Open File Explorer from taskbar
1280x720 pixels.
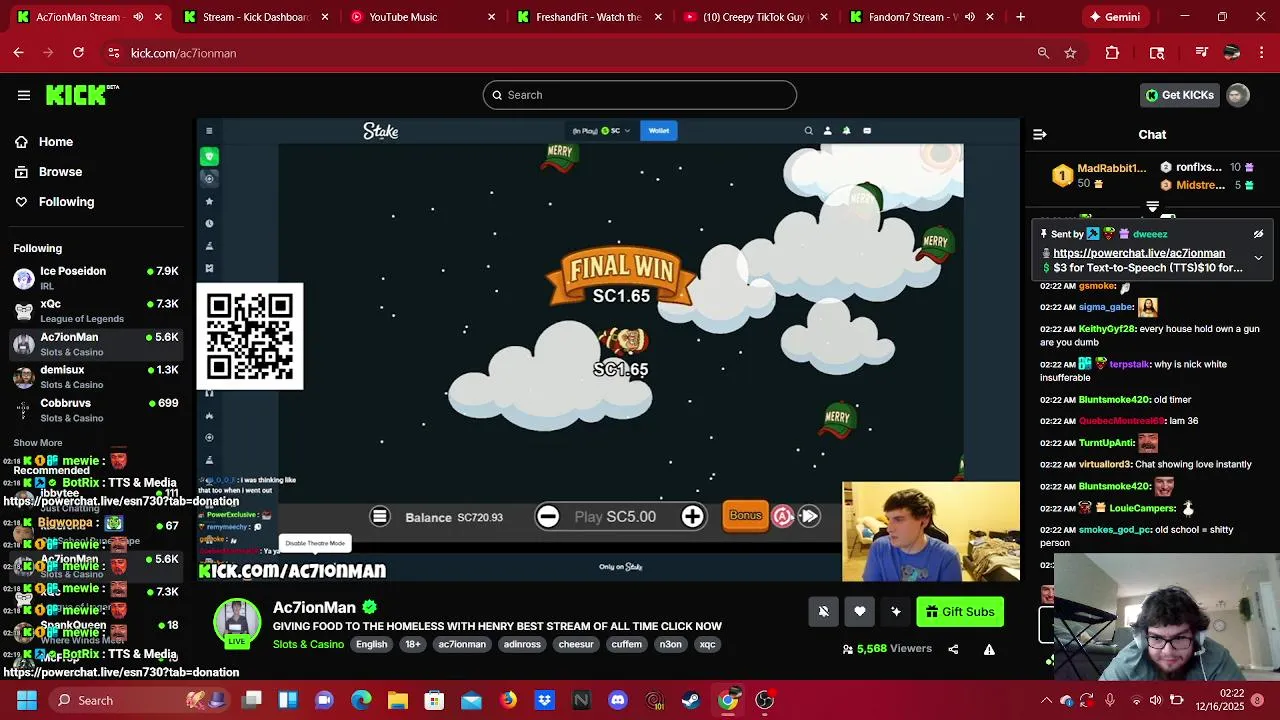(397, 700)
